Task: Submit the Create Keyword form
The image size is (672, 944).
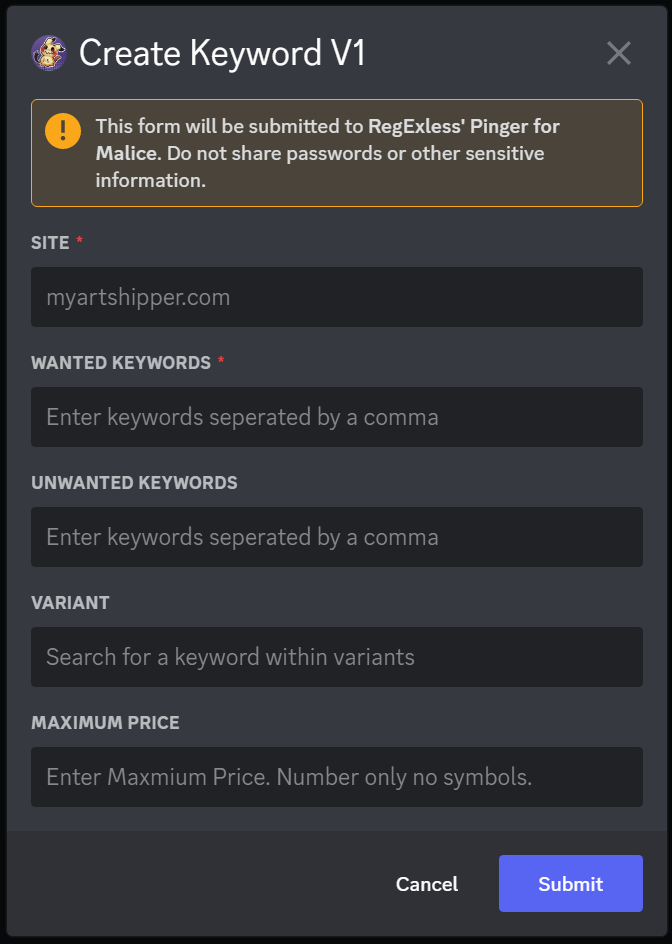Action: 570,884
